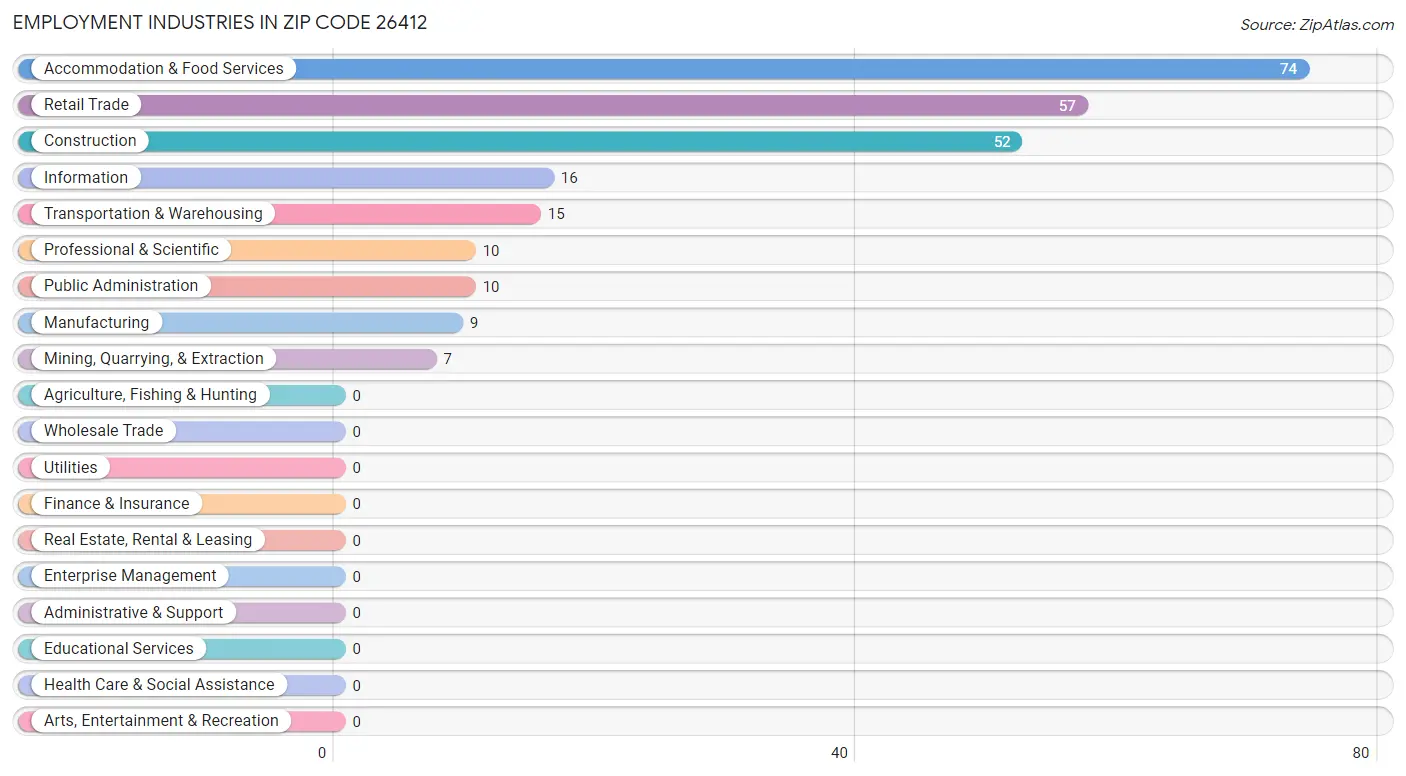Viewport: 1406px width, 776px height.
Task: Click the blue Accommodation & Food Services bar
Action: 664,69
